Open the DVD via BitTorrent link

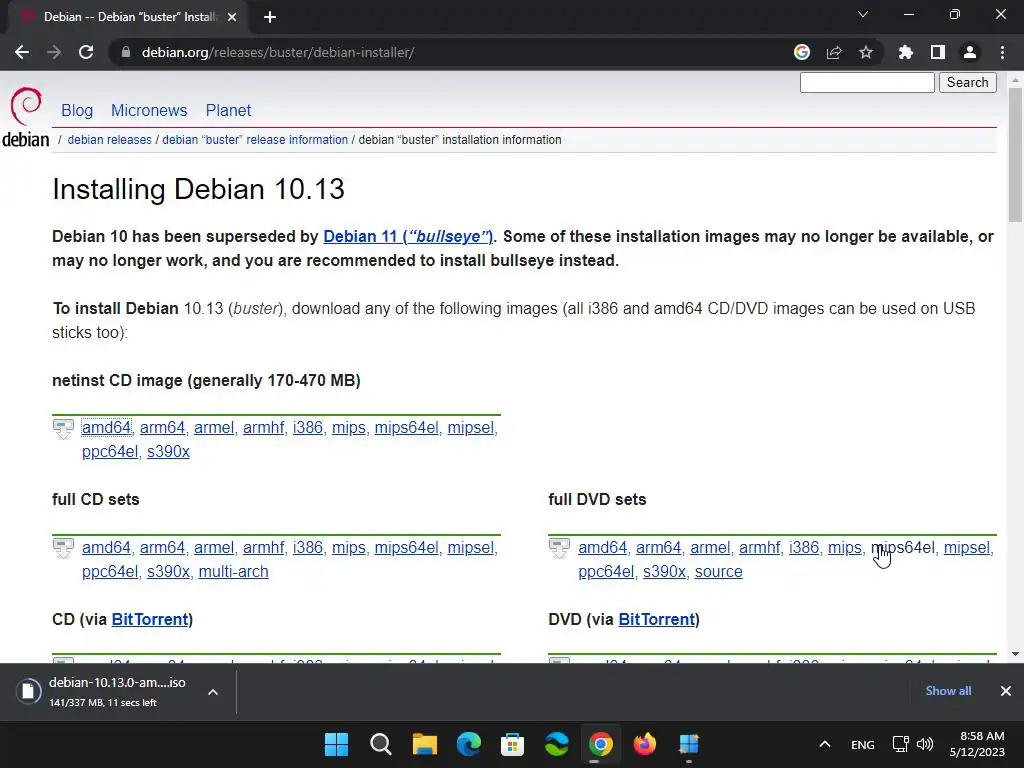(x=656, y=619)
